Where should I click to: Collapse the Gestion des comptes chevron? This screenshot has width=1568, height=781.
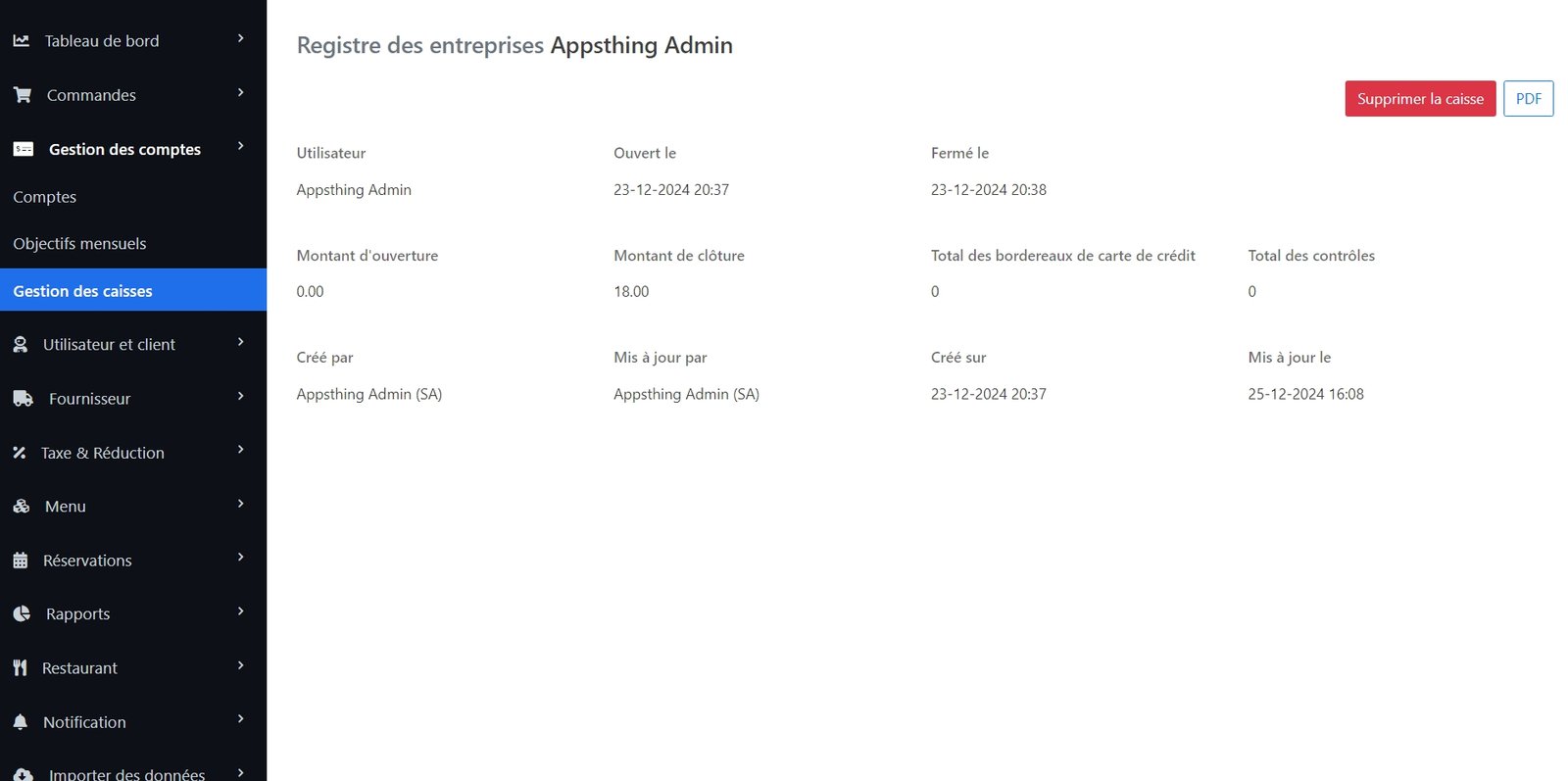[x=240, y=146]
